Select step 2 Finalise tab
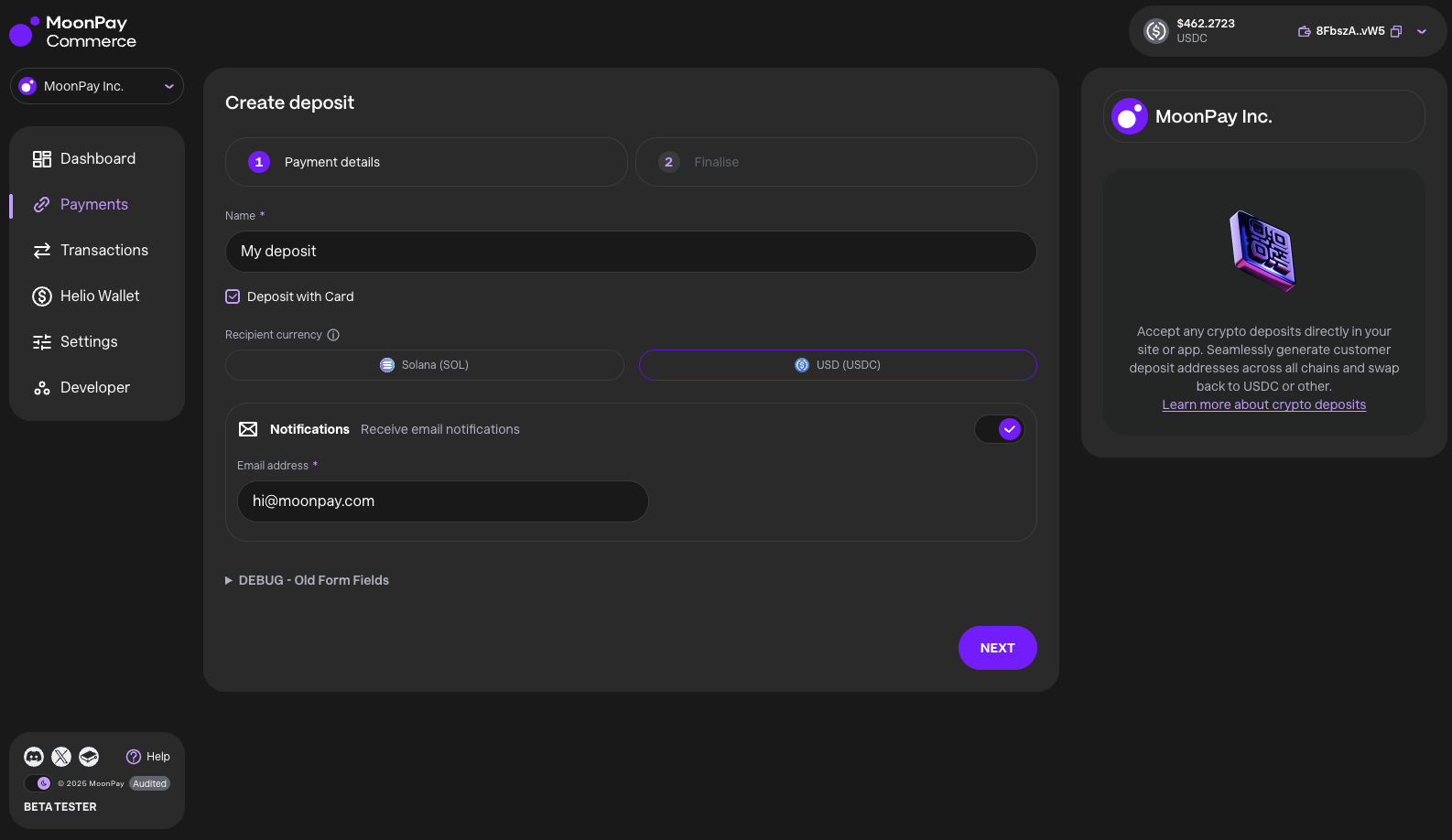The image size is (1452, 840). 836,162
